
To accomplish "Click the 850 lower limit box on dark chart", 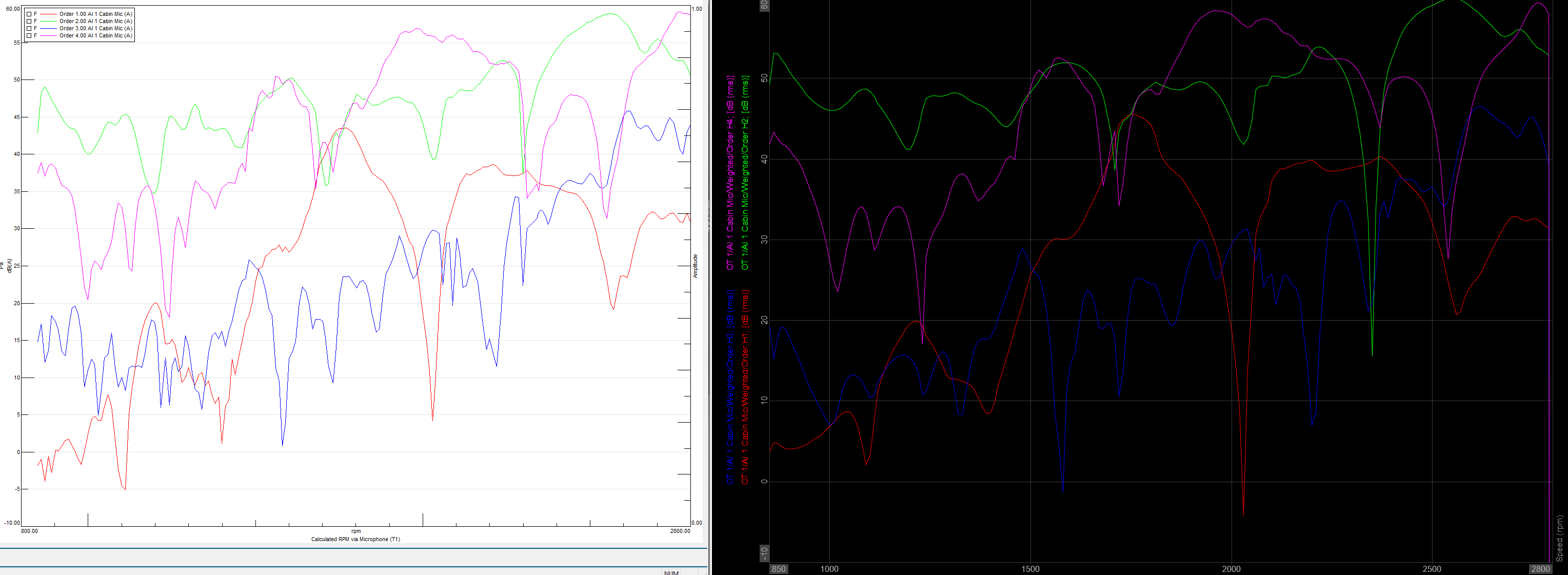I will tap(779, 569).
